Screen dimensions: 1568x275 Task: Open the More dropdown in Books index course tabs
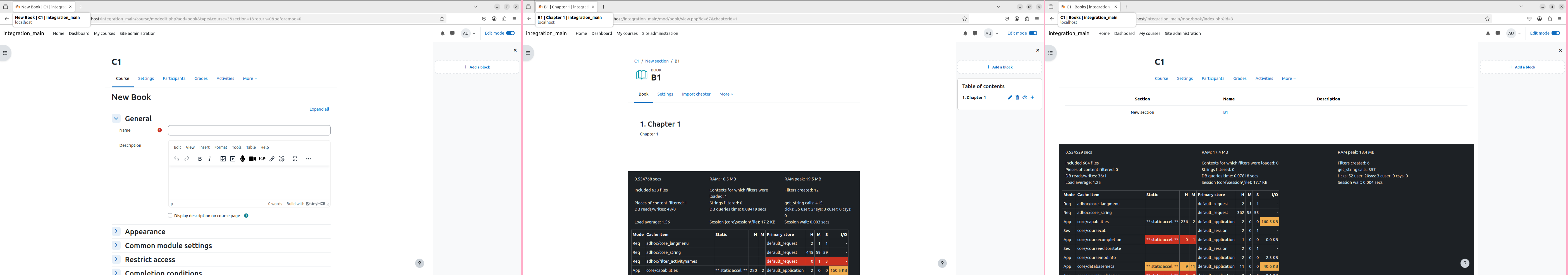[x=1289, y=79]
